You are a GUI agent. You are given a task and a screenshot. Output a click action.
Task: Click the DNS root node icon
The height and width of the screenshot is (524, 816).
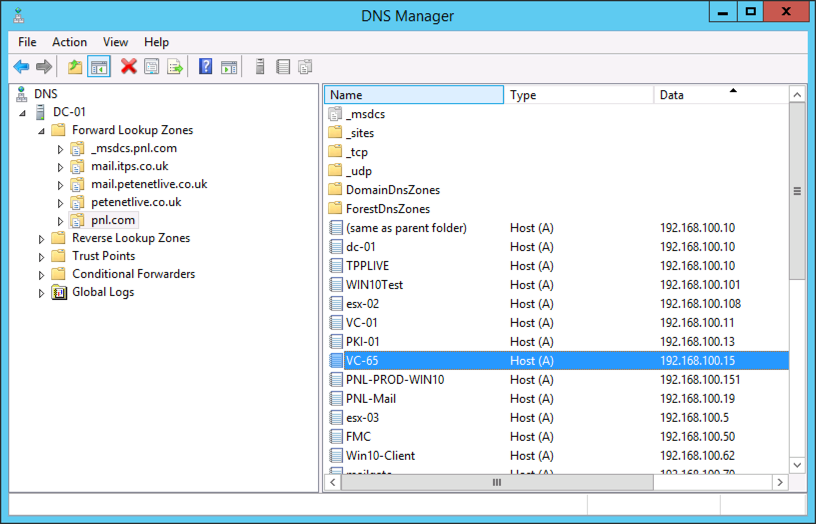(x=21, y=94)
